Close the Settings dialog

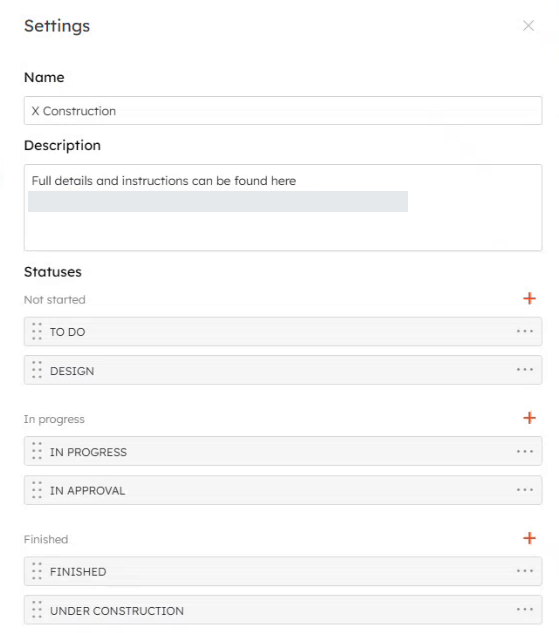tap(528, 25)
